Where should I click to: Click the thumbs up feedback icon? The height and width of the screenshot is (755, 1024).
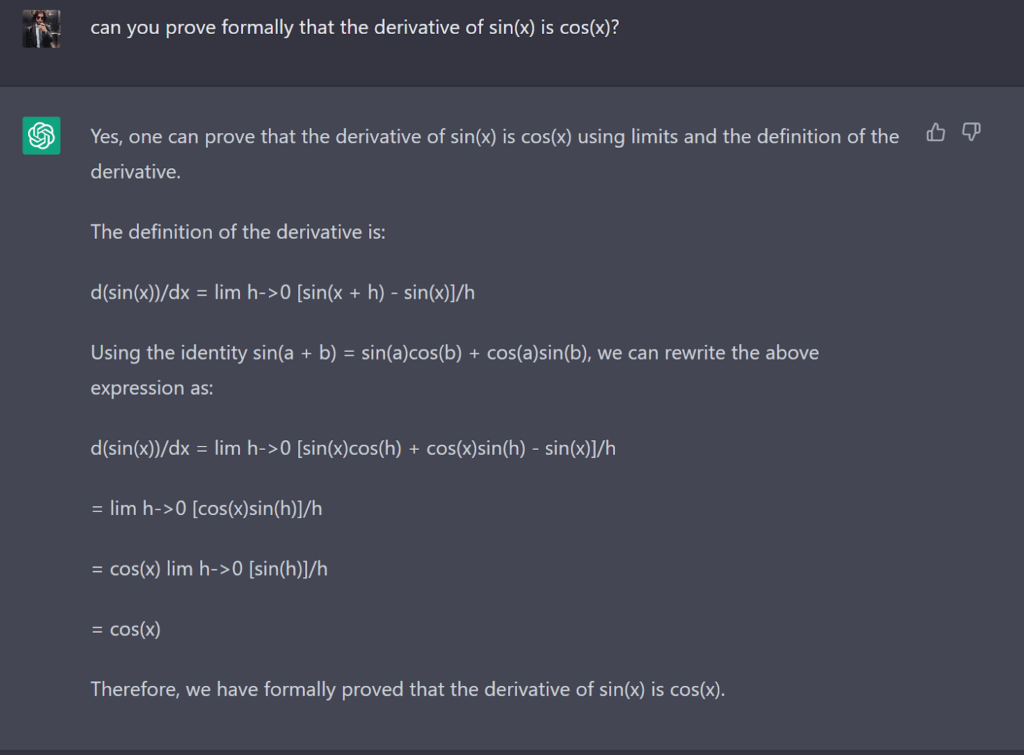pos(935,133)
